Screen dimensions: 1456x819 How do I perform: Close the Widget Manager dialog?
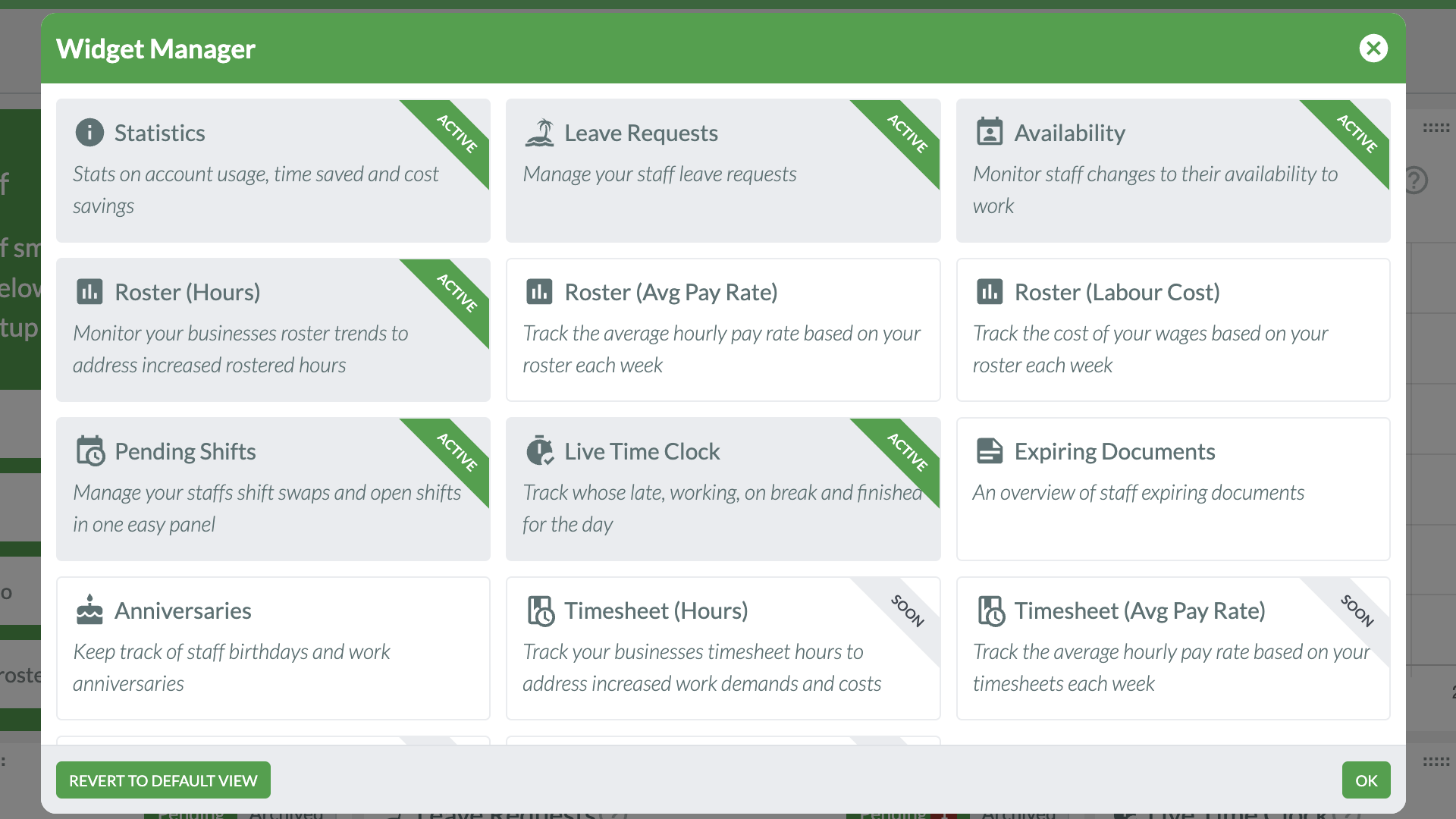click(x=1374, y=48)
